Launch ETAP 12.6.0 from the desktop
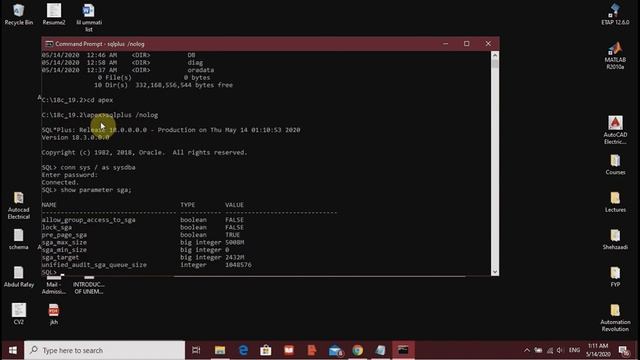This screenshot has height=360, width=640. tap(615, 14)
